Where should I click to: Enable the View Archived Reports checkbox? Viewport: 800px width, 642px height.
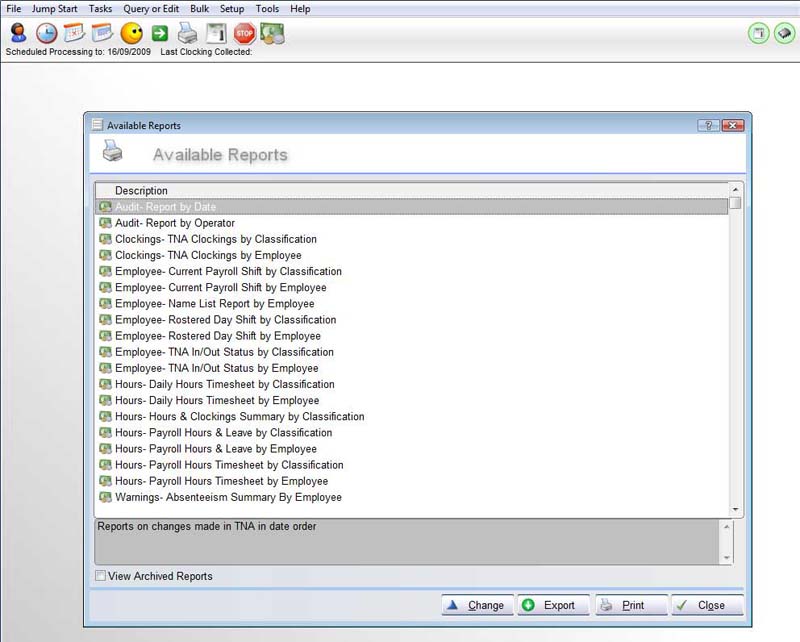[x=100, y=576]
